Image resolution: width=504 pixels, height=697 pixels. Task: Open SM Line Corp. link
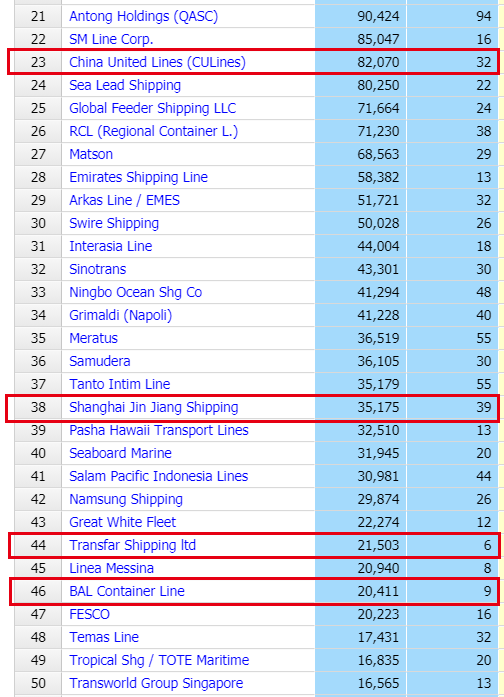111,39
